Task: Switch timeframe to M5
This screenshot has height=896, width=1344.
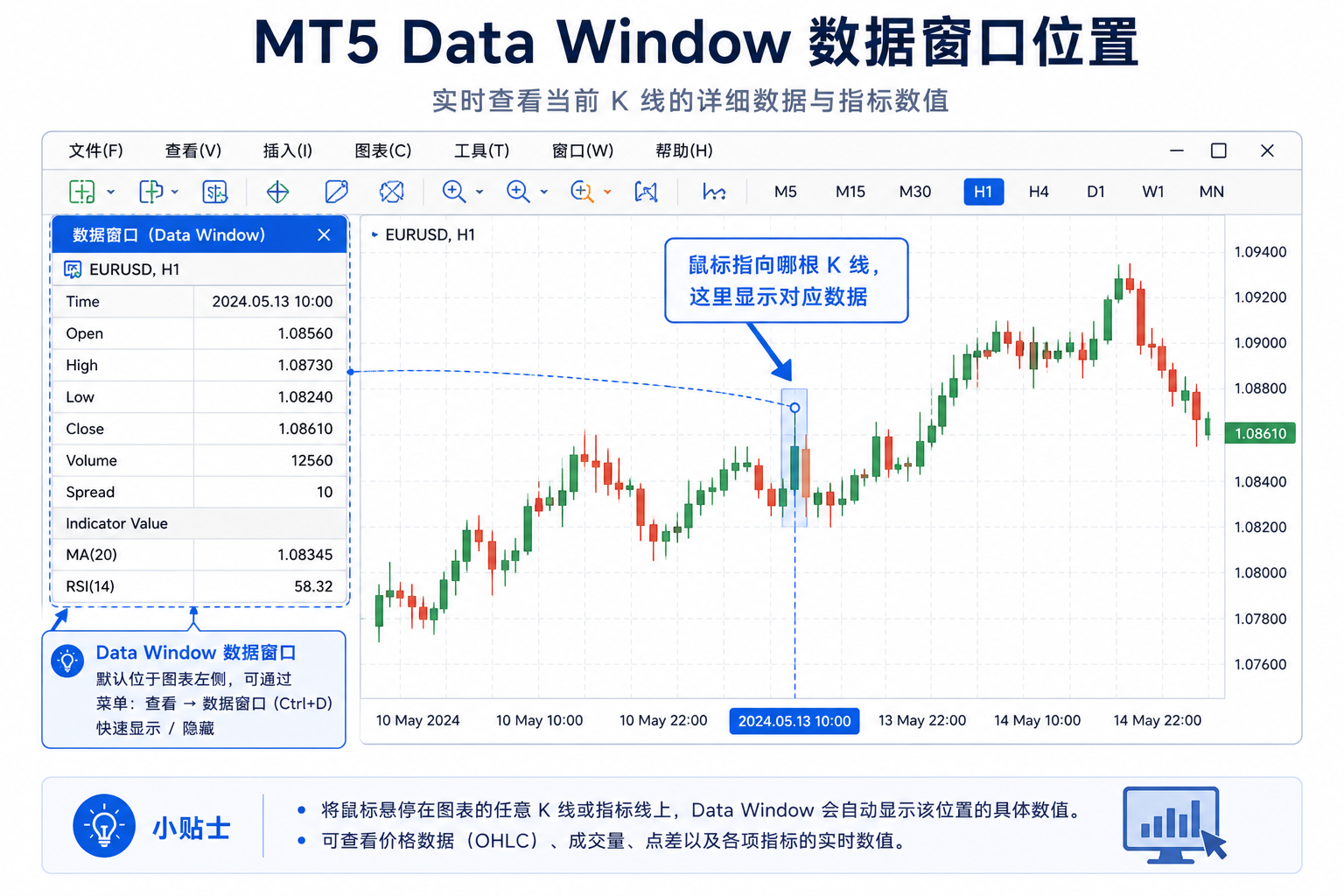Action: (786, 192)
